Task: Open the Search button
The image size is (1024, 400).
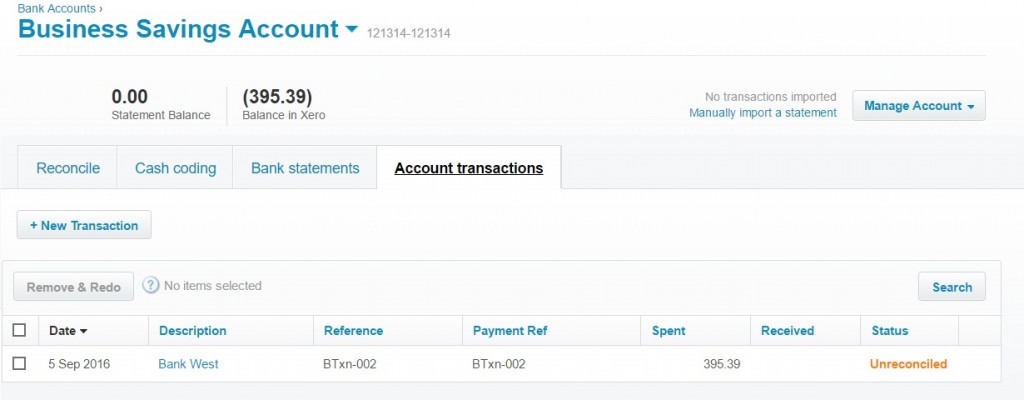Action: coord(952,287)
